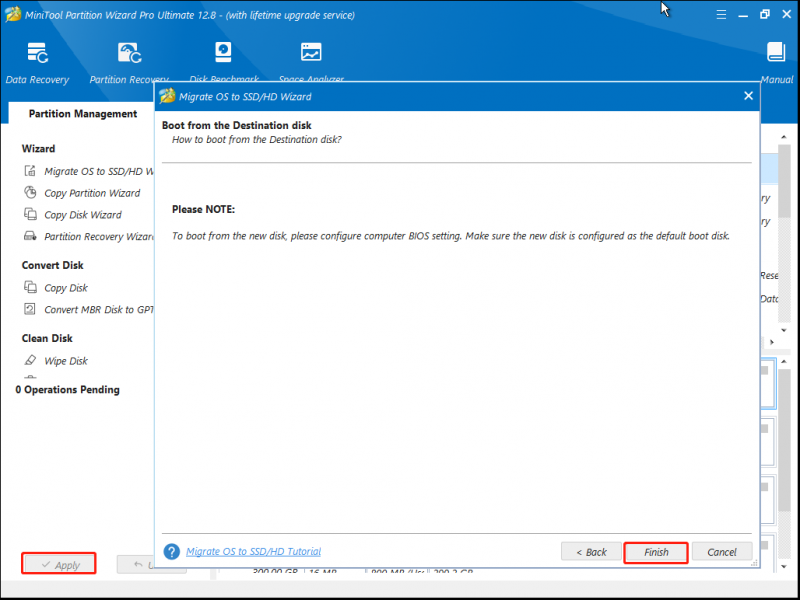
Task: Click scroll-up arrow of disk map panel
Action: pyautogui.click(x=784, y=362)
